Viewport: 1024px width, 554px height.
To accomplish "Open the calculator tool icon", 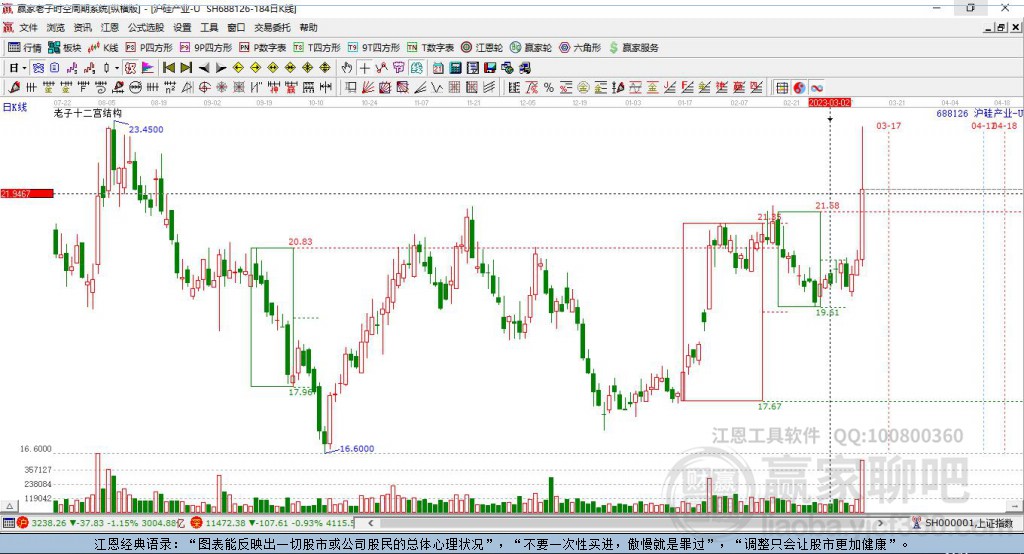I will coord(455,68).
